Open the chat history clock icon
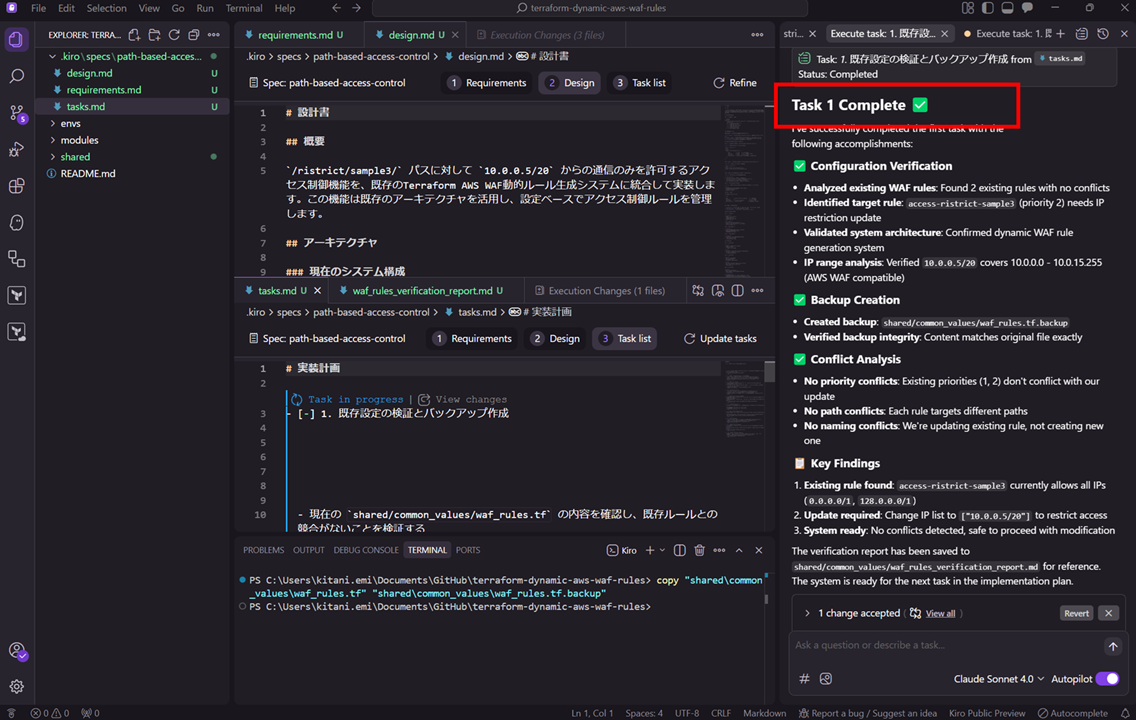 (x=1103, y=34)
